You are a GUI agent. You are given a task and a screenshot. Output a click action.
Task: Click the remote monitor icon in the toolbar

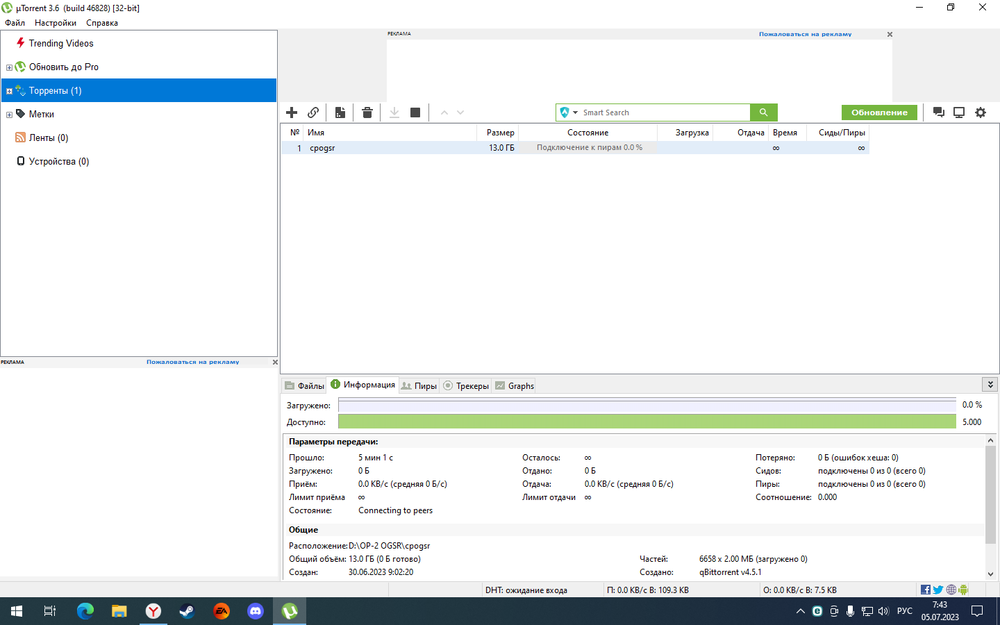point(959,113)
